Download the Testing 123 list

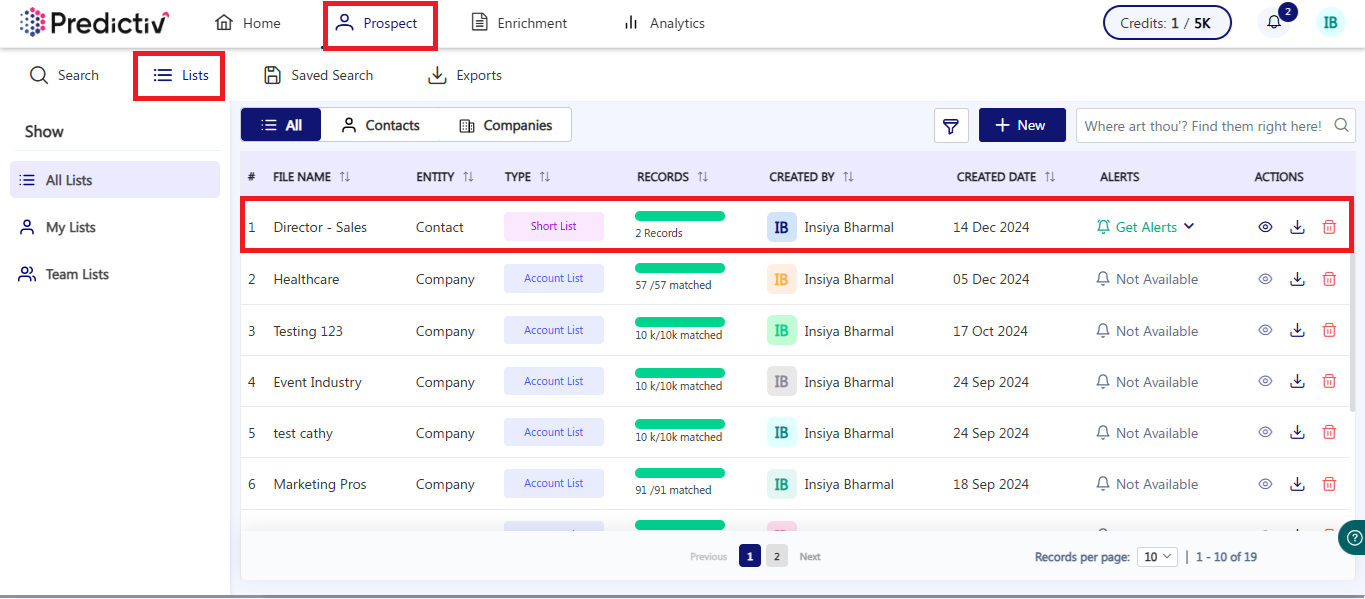click(x=1297, y=330)
